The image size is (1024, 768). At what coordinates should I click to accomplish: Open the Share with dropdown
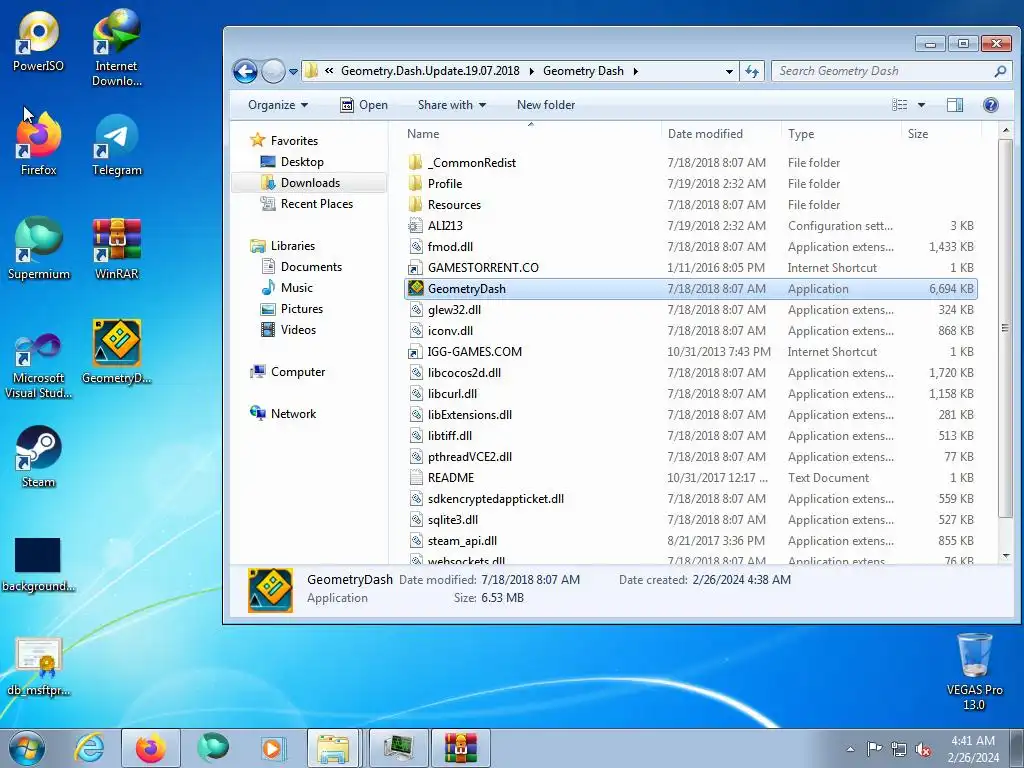[452, 104]
